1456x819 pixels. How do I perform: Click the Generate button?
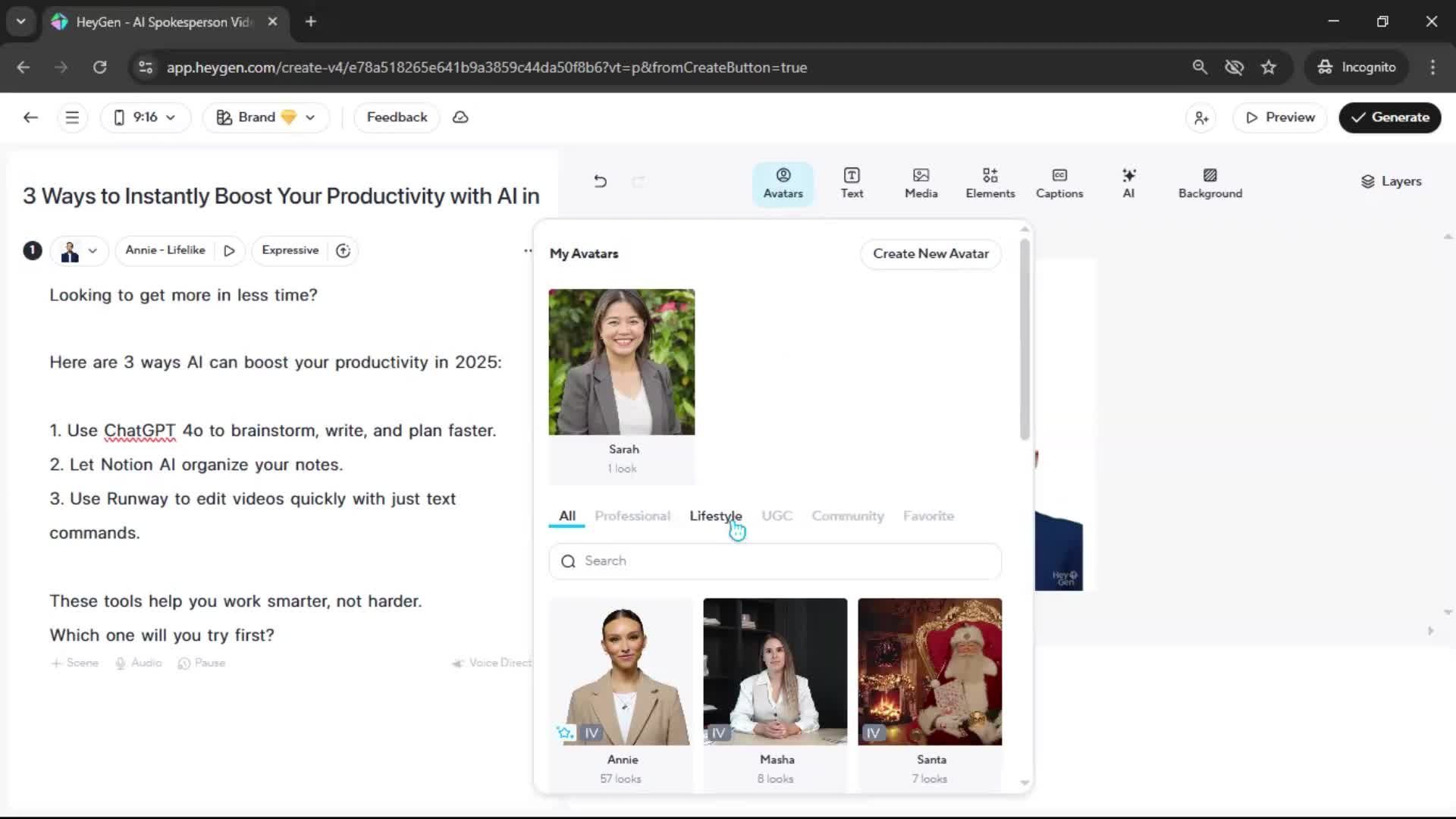[1389, 118]
